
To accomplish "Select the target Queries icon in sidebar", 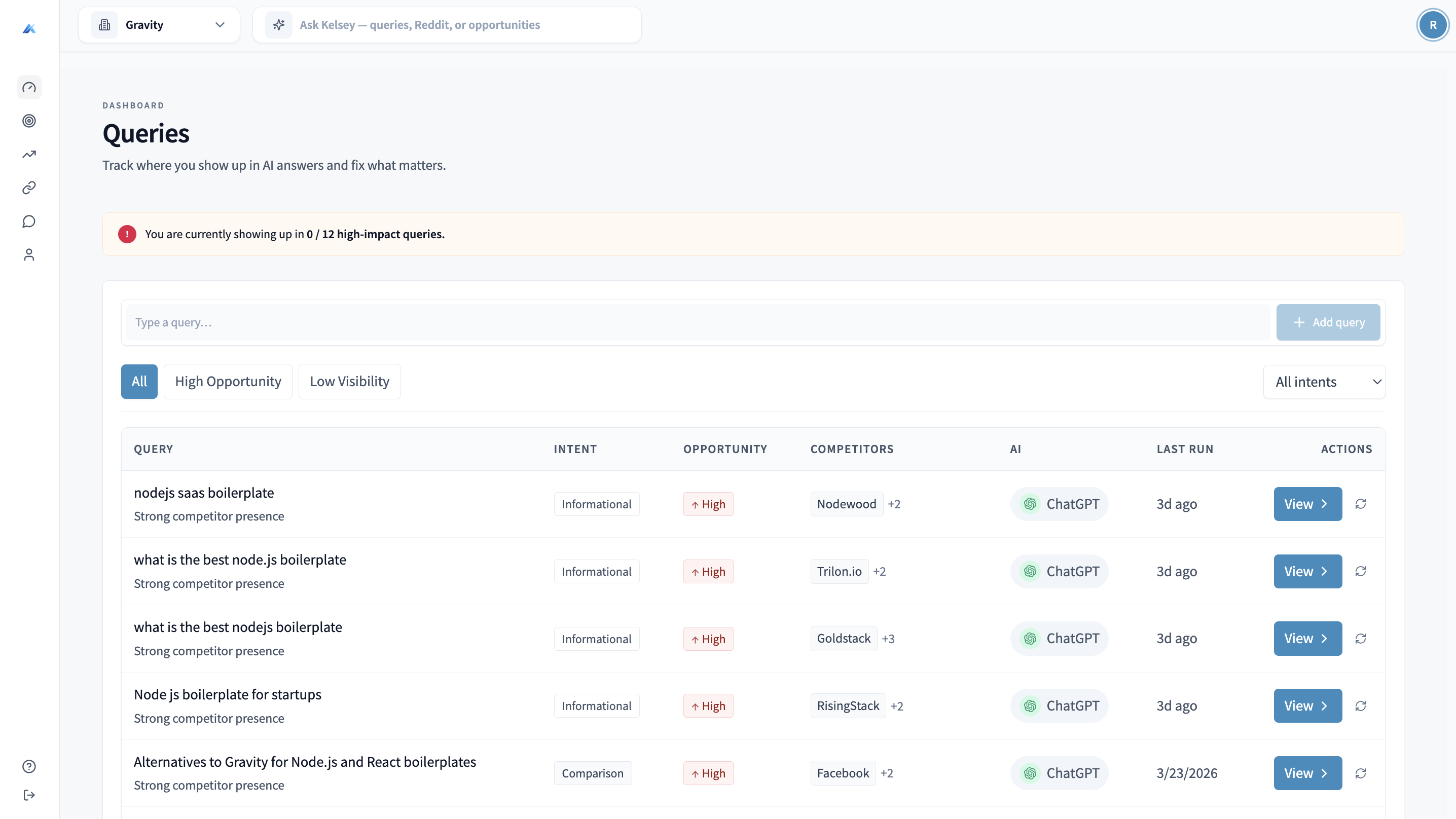I will 29,121.
